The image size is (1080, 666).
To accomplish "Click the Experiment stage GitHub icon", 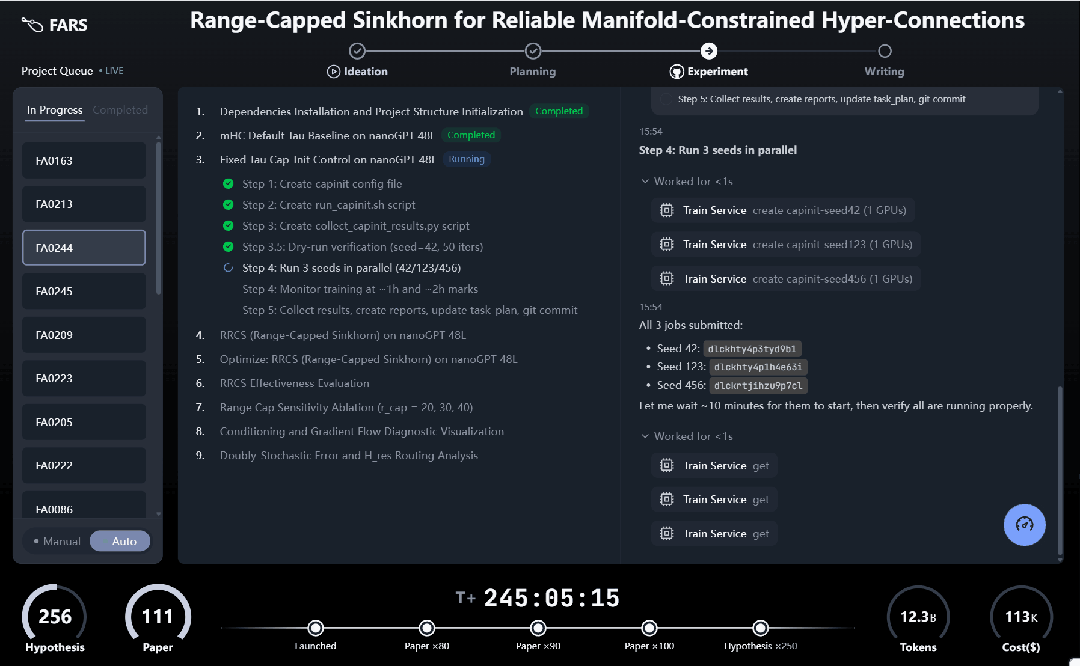I will click(x=676, y=71).
